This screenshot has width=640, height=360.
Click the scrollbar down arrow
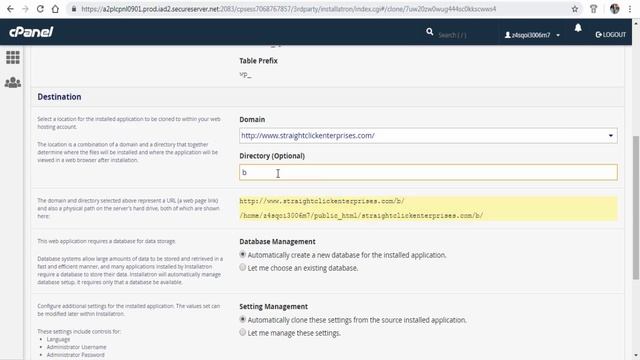(636, 355)
